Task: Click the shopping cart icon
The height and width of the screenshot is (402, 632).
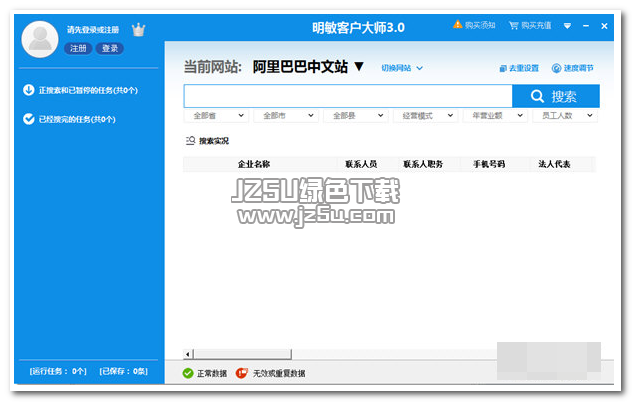Action: [514, 26]
